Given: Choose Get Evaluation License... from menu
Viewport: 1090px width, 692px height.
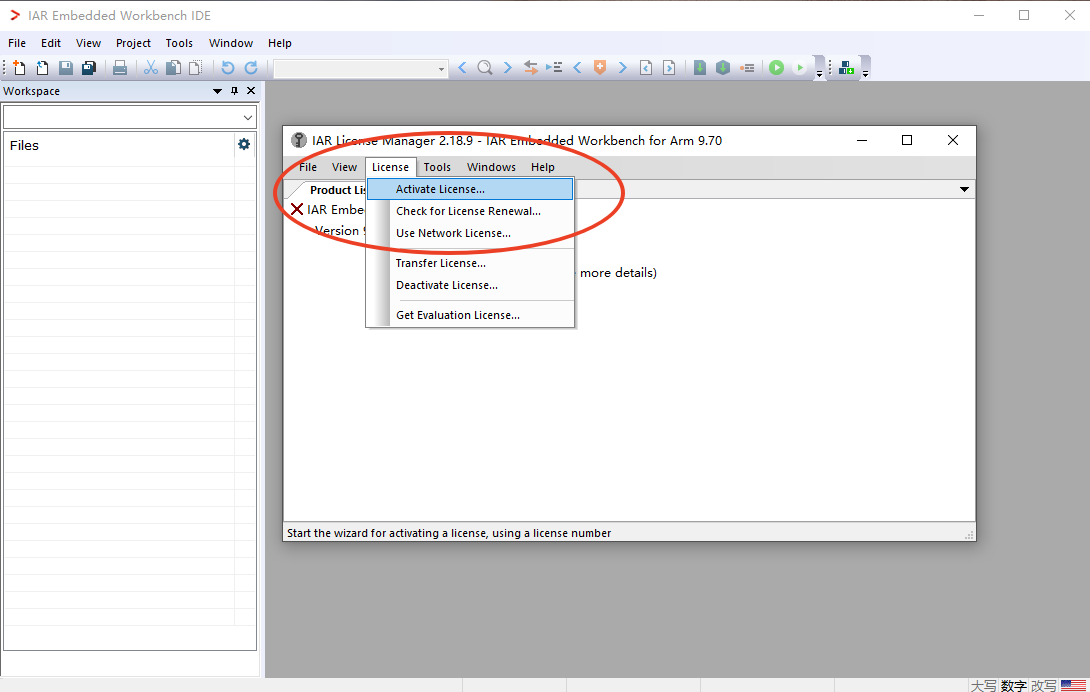Looking at the screenshot, I should 457,315.
